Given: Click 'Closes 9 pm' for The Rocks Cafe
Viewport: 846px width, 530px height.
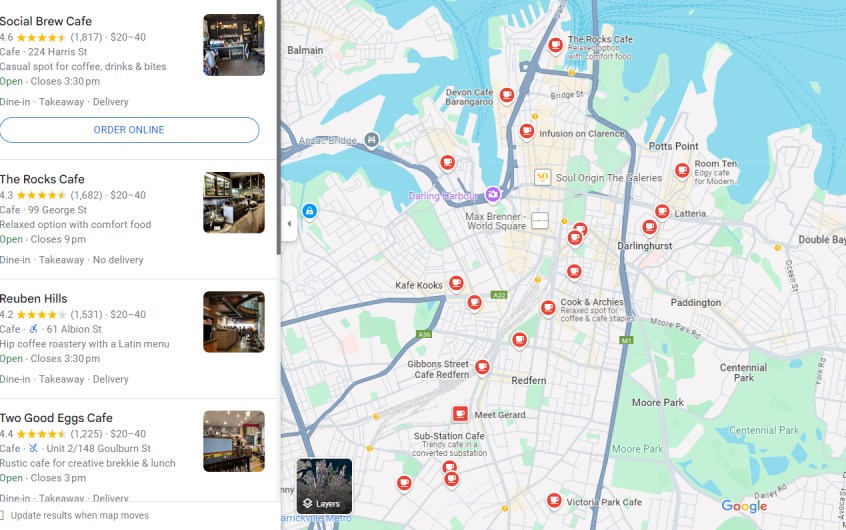Looking at the screenshot, I should 58,239.
